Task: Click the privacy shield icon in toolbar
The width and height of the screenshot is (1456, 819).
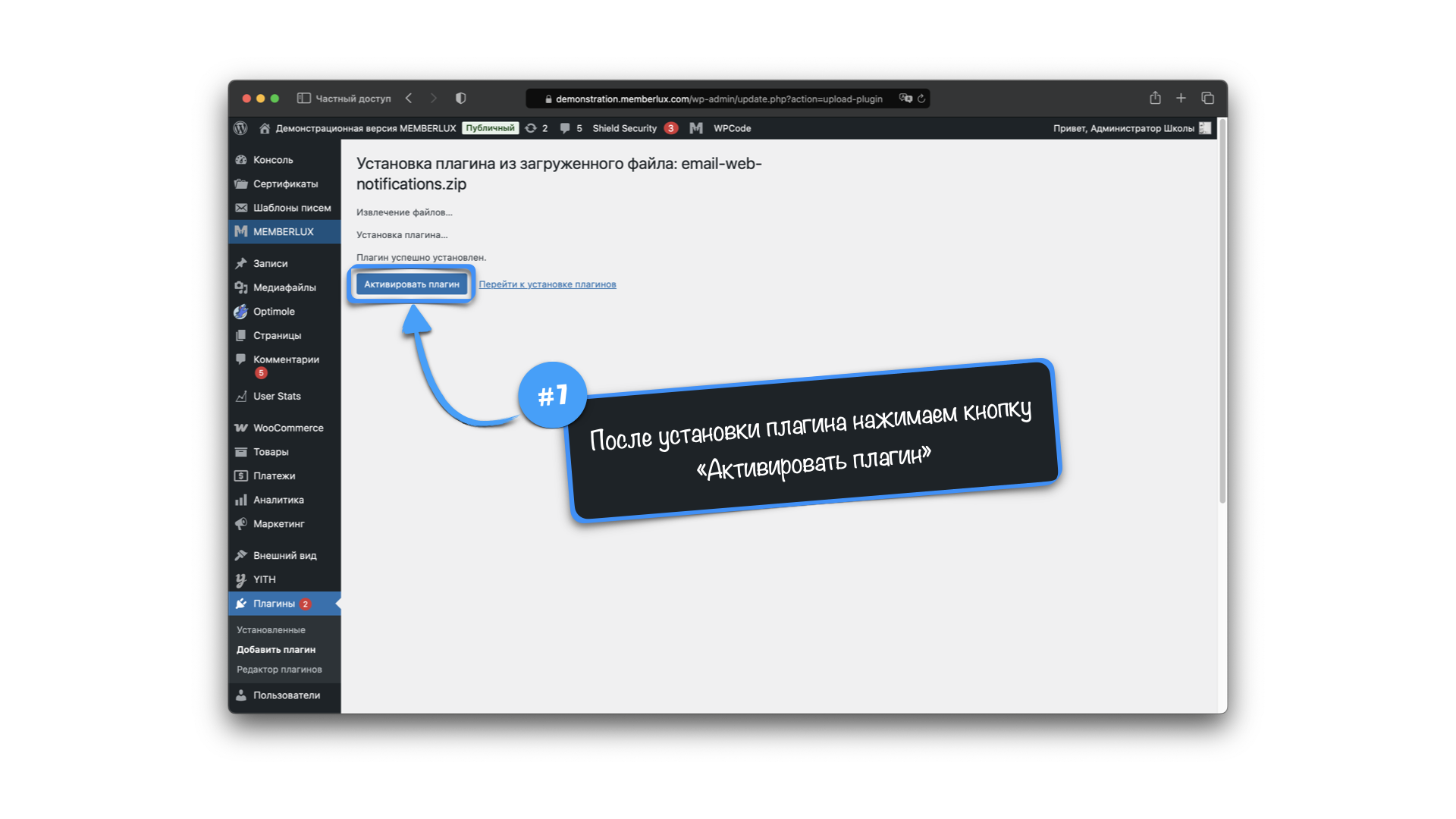Action: coord(460,99)
